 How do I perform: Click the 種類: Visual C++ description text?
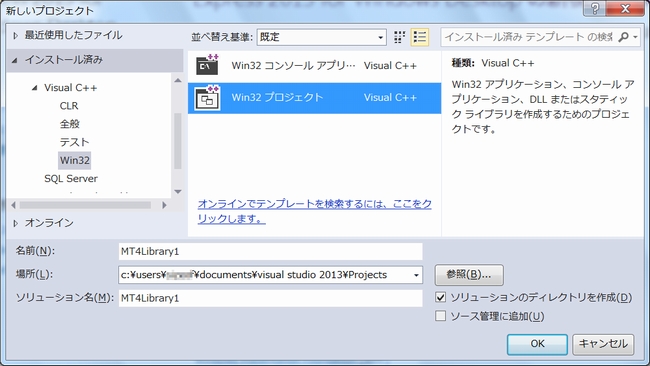[x=493, y=63]
